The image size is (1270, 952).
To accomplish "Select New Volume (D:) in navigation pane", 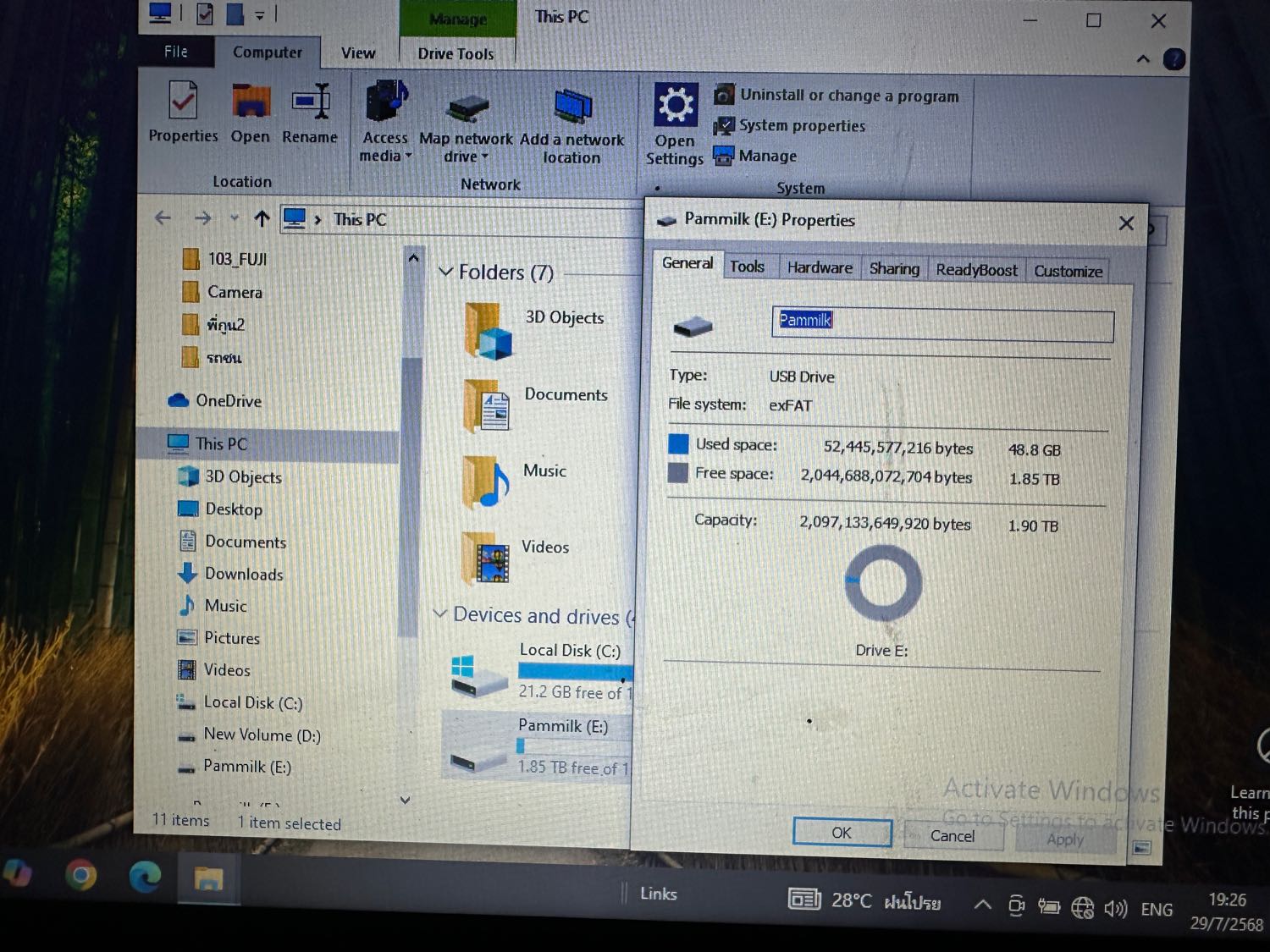I will coord(249,735).
